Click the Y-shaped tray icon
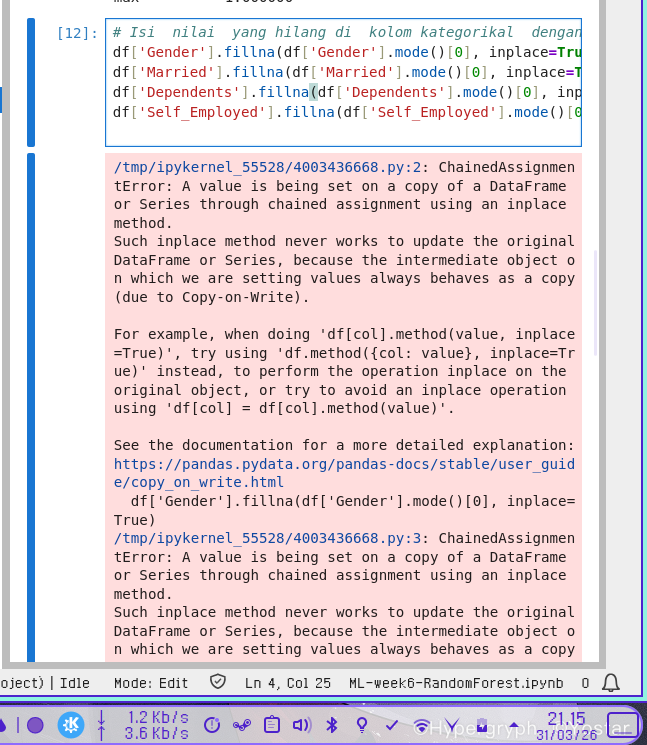Screen dimensions: 647x745 (452, 726)
